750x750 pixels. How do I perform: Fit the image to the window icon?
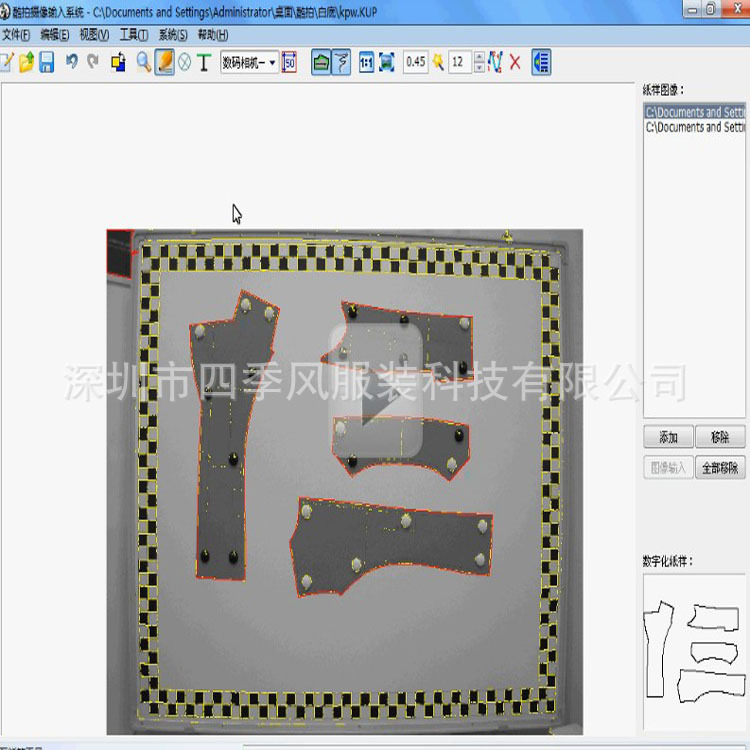coord(386,63)
